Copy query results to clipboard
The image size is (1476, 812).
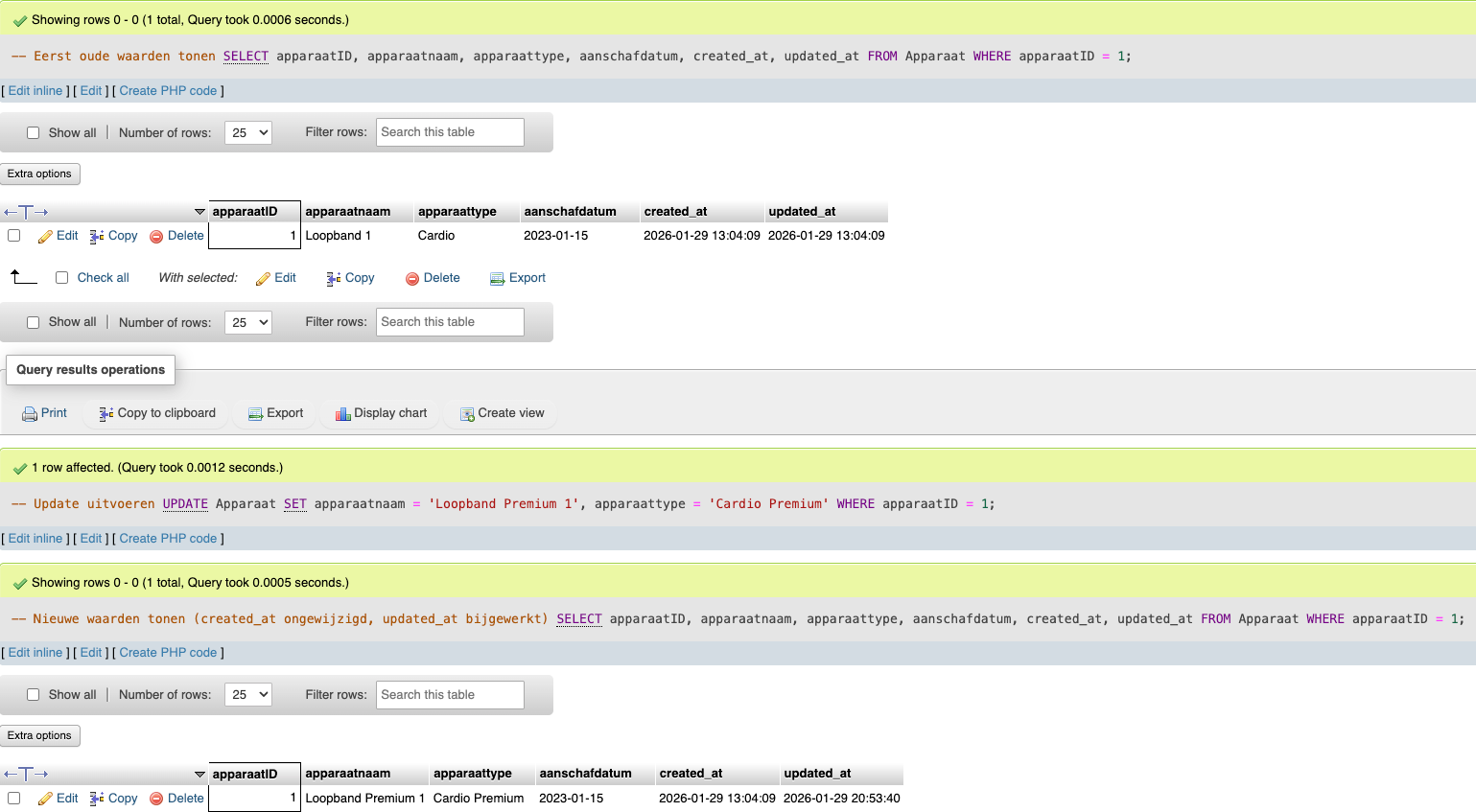pos(155,412)
